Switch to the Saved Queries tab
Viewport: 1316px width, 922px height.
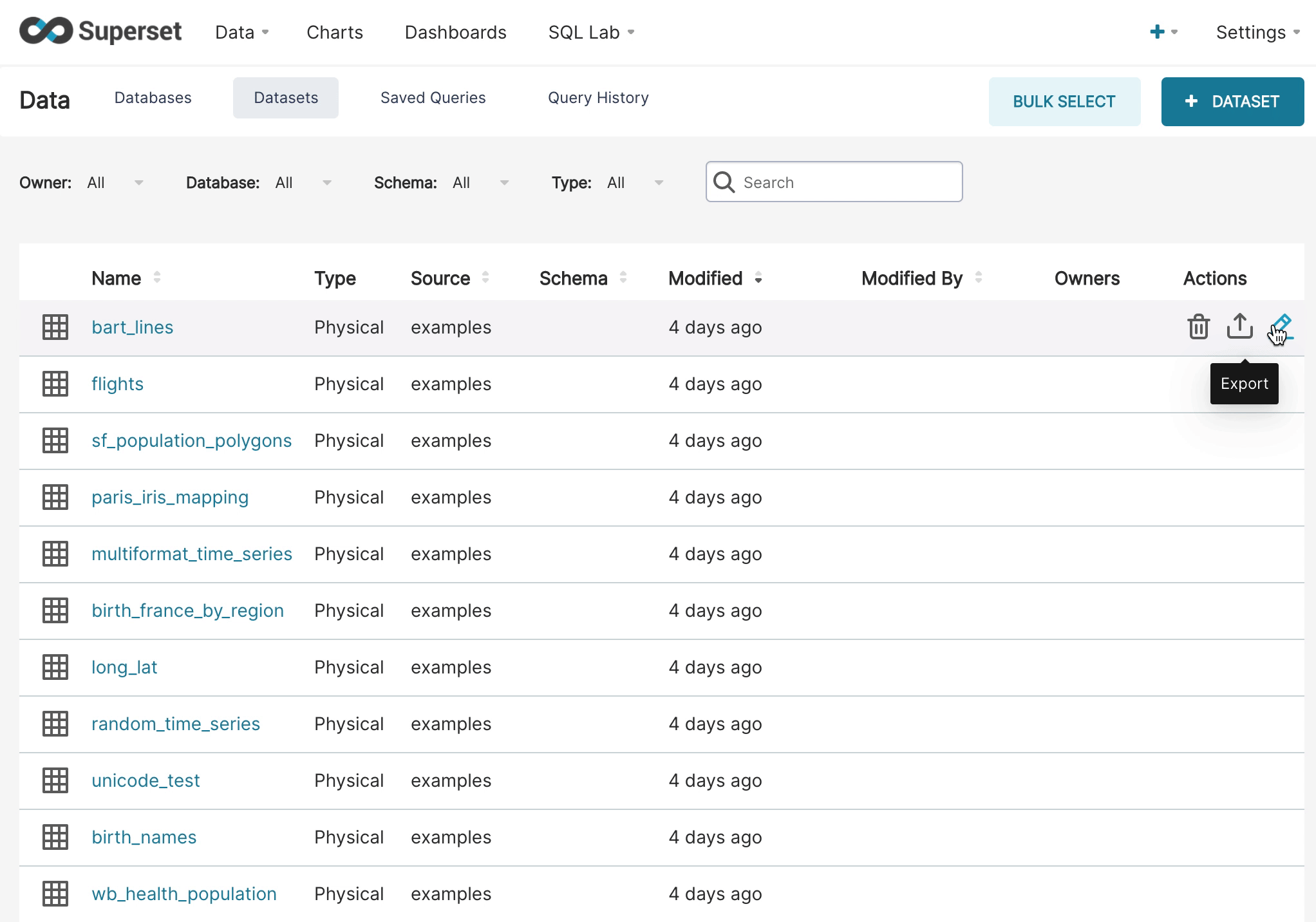click(433, 98)
